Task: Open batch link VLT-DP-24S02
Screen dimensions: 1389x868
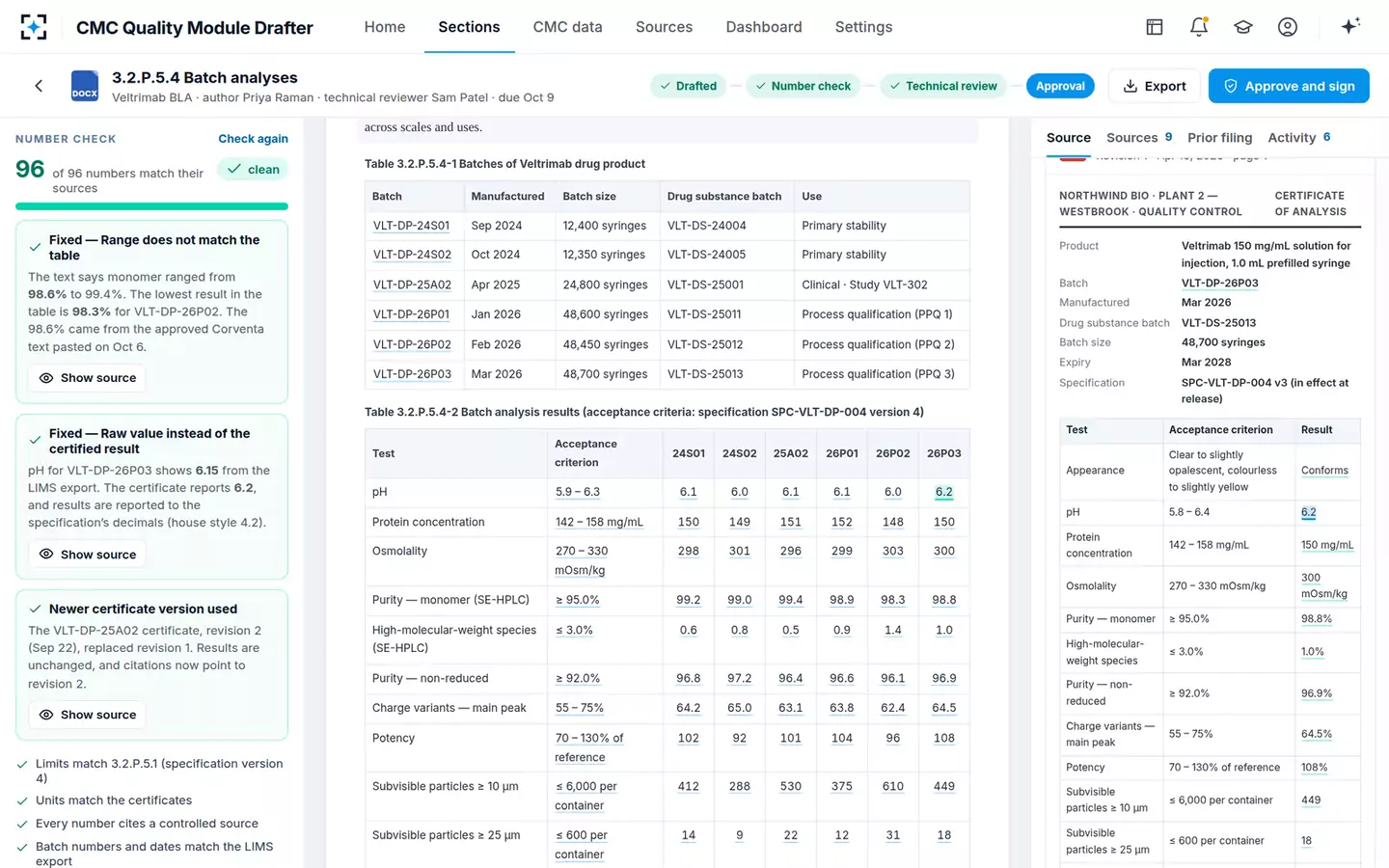Action: [x=412, y=255]
